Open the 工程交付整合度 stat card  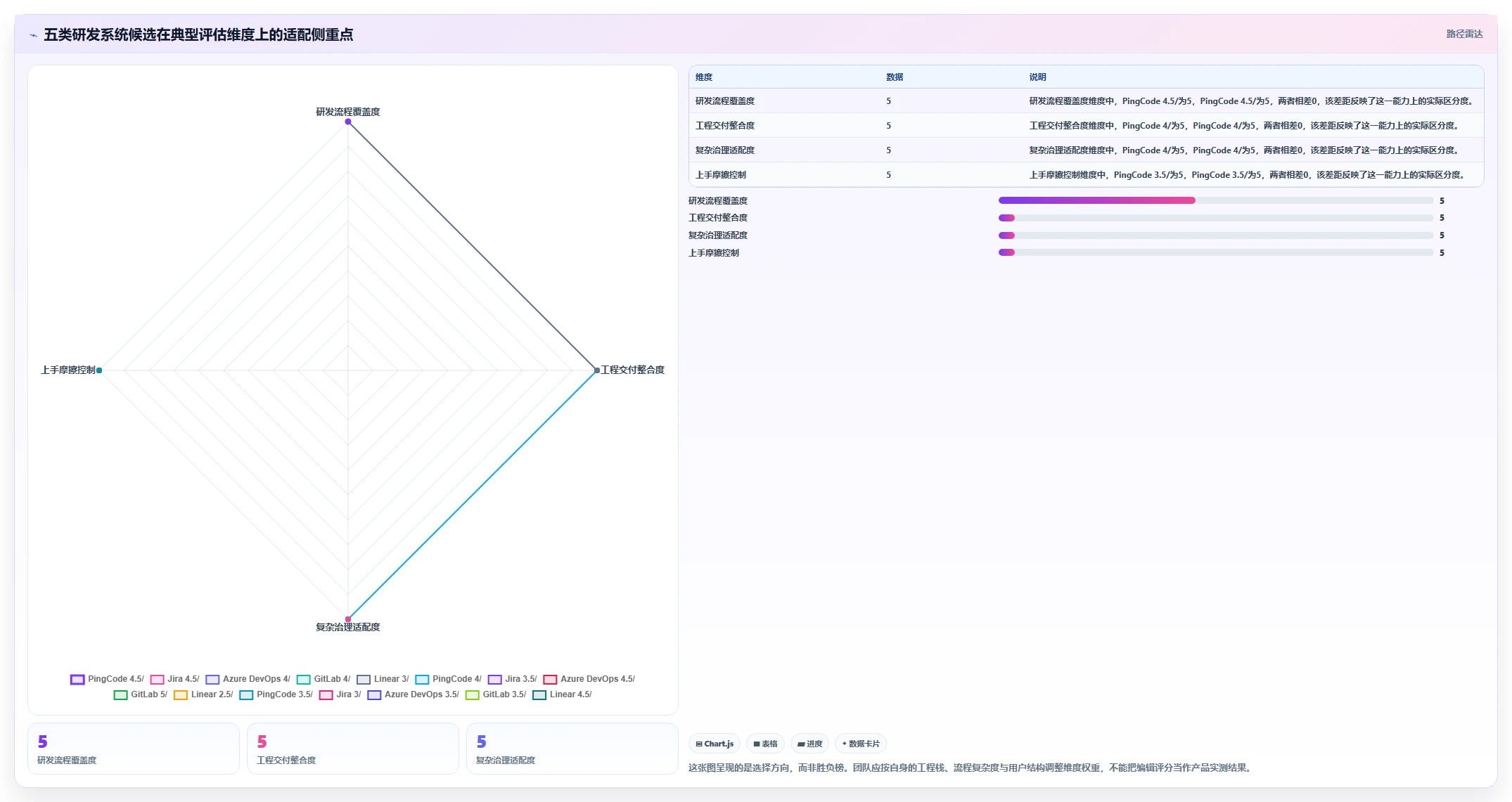[353, 749]
